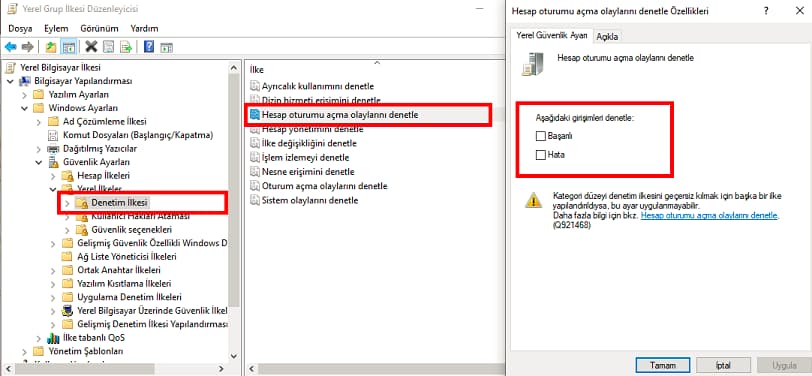Image resolution: width=812 pixels, height=376 pixels.
Task: Click the policy icon of İlke değişikliğini denetle
Action: pos(254,143)
